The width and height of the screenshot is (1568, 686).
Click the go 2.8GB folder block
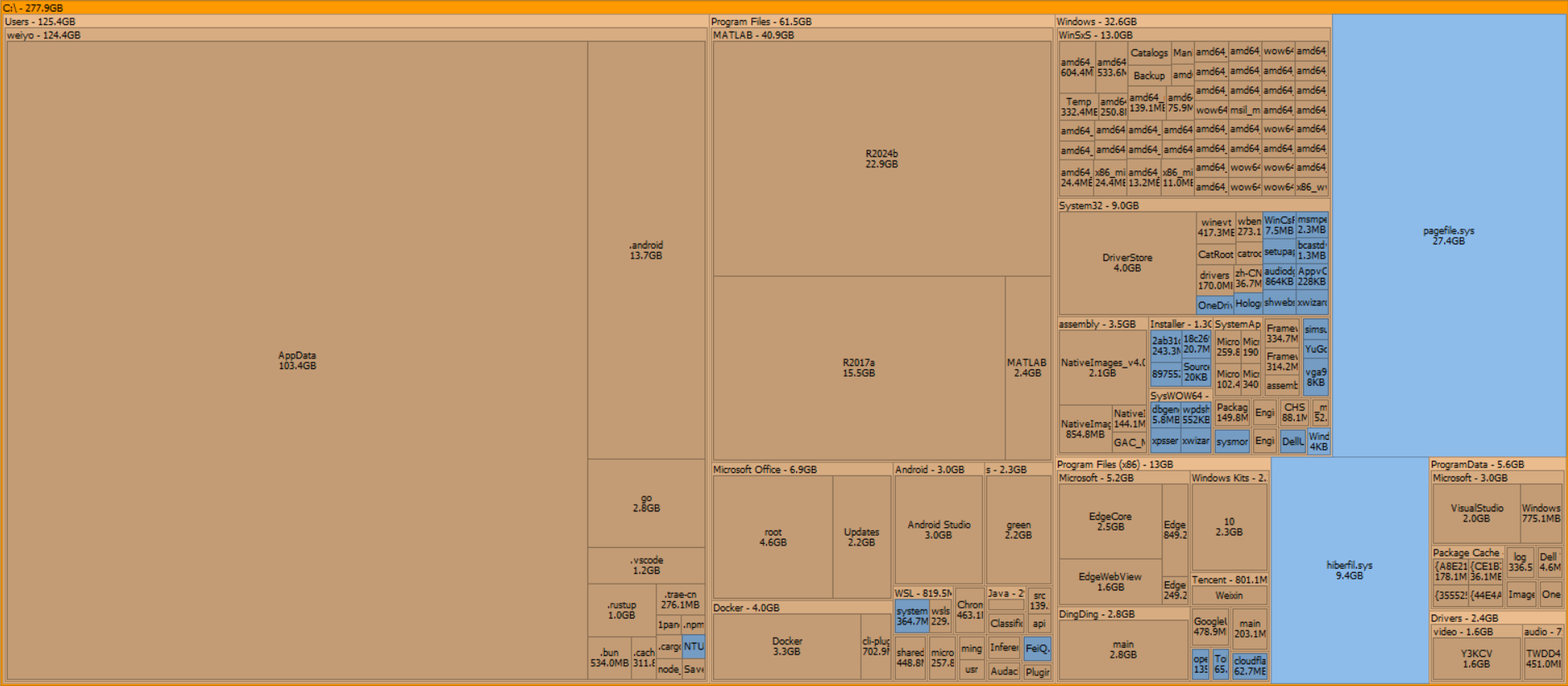646,503
